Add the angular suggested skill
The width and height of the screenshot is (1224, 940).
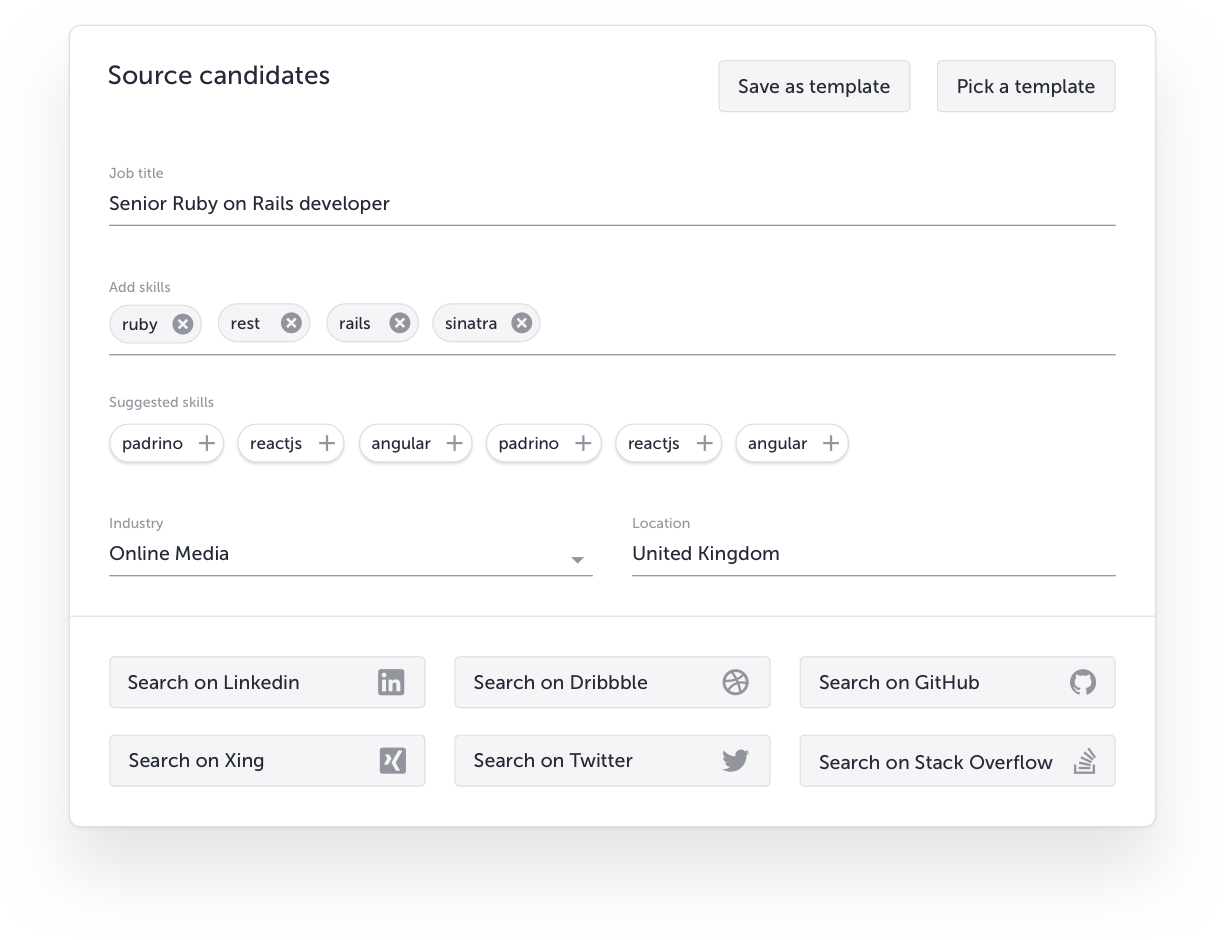coord(455,443)
